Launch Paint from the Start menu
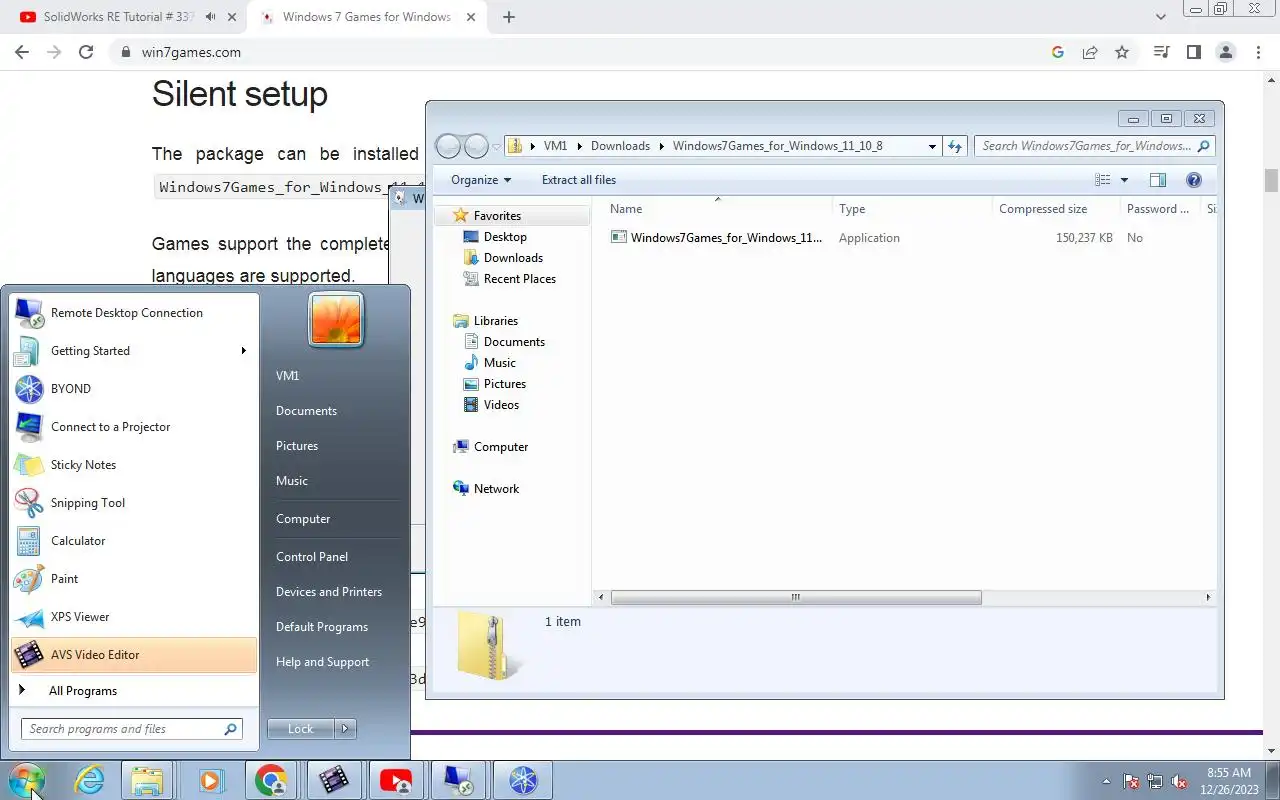Image resolution: width=1280 pixels, height=800 pixels. click(x=134, y=579)
